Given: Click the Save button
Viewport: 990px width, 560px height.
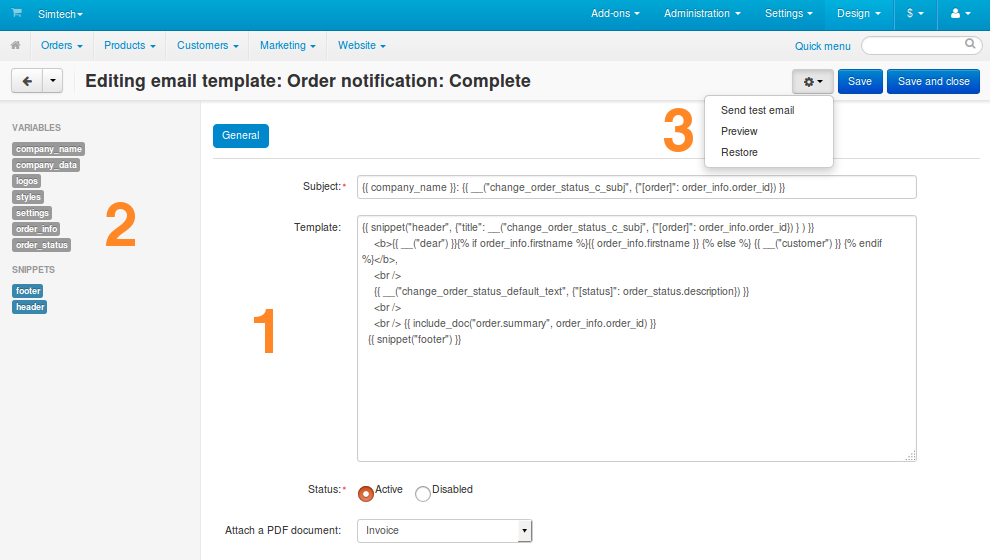Looking at the screenshot, I should coord(860,81).
